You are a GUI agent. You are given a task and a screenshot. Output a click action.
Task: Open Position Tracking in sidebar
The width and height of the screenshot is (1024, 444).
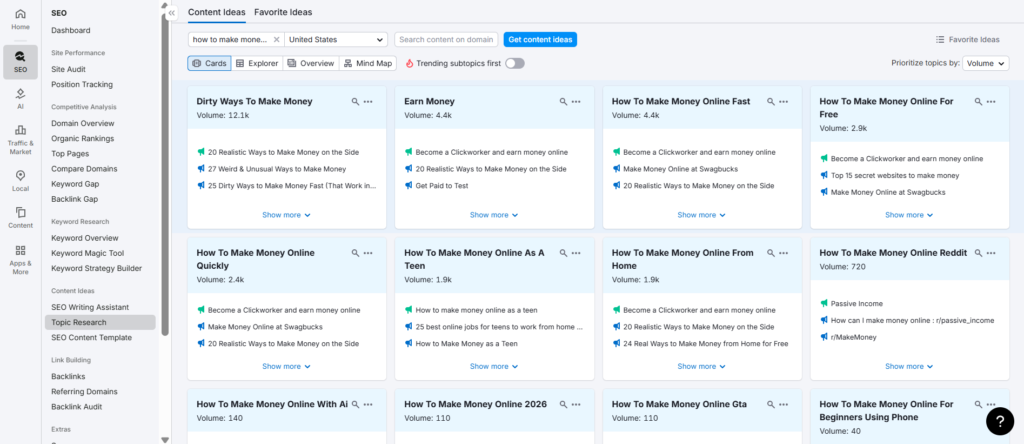(x=82, y=84)
